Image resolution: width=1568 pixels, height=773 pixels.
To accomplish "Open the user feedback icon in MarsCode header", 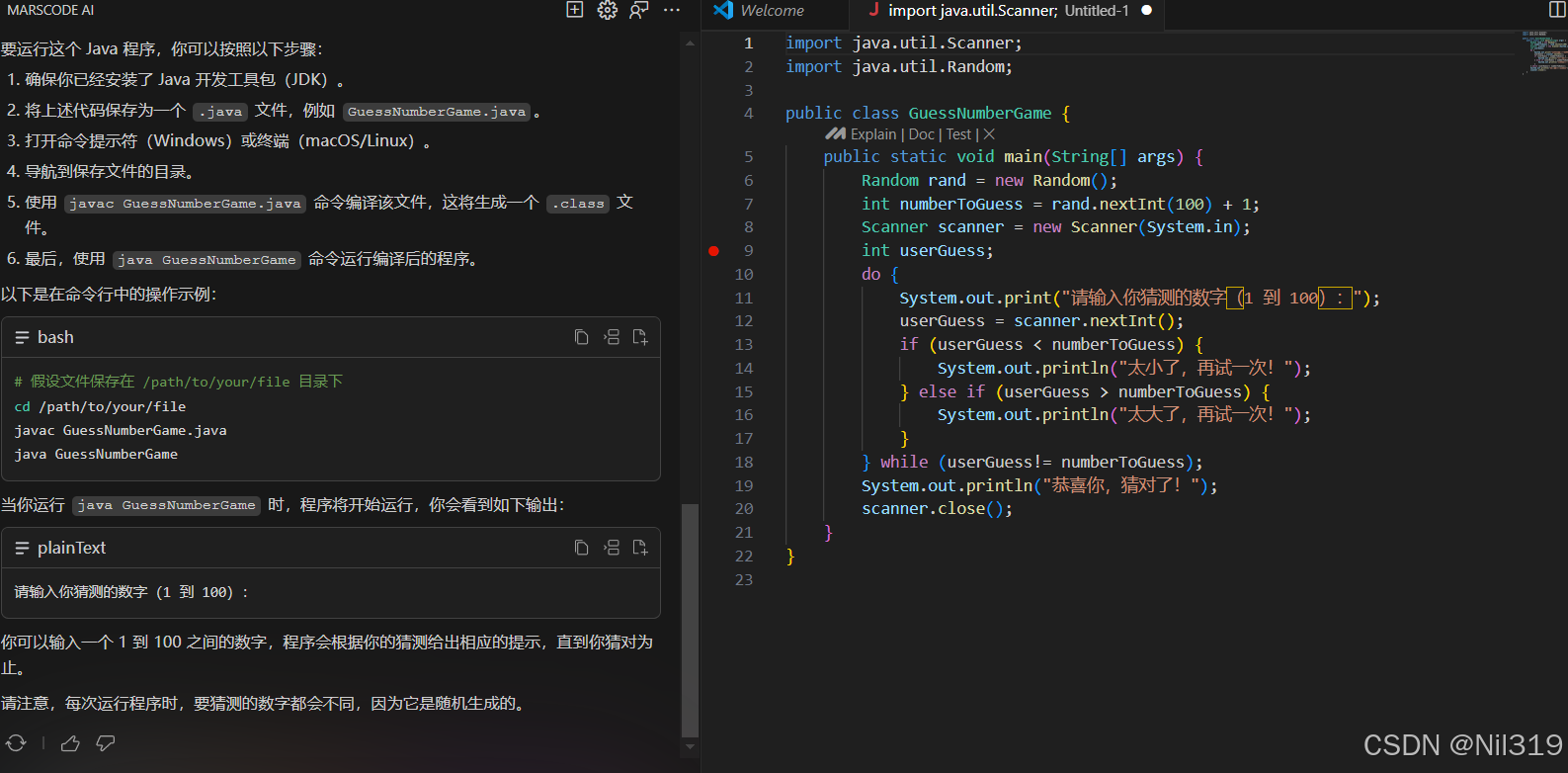I will (639, 10).
